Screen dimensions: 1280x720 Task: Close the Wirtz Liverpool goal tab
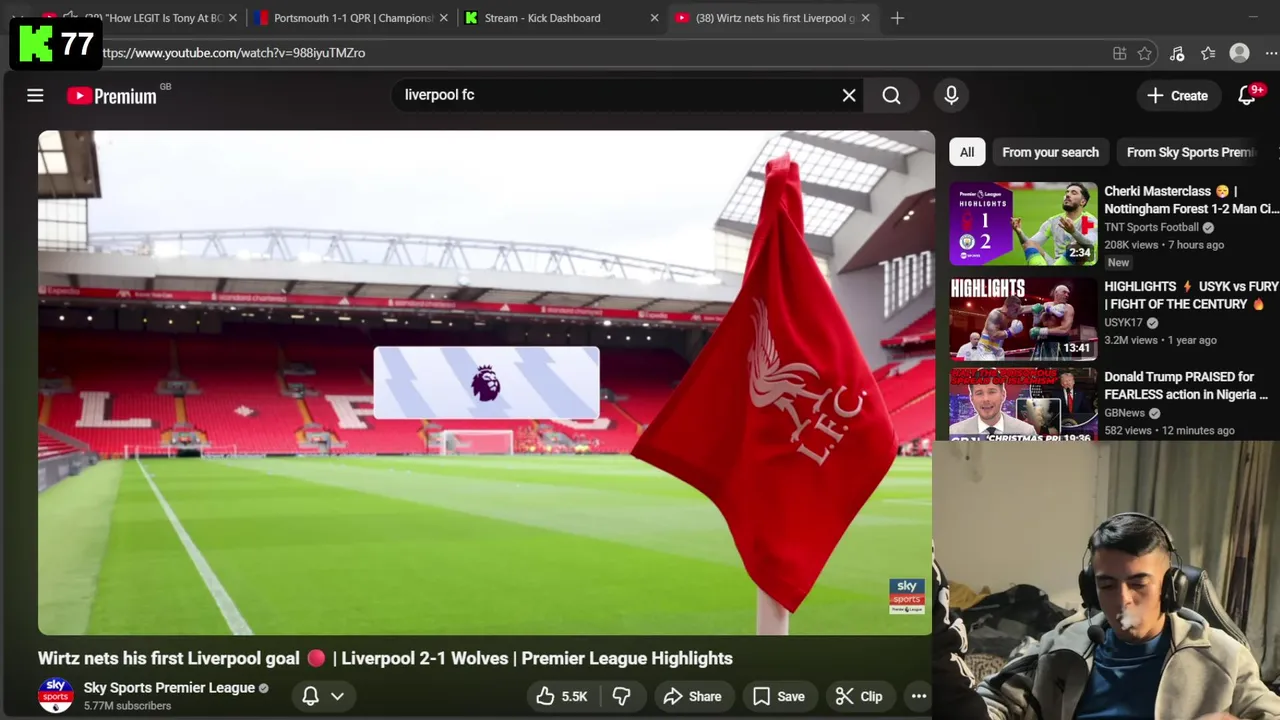(865, 18)
